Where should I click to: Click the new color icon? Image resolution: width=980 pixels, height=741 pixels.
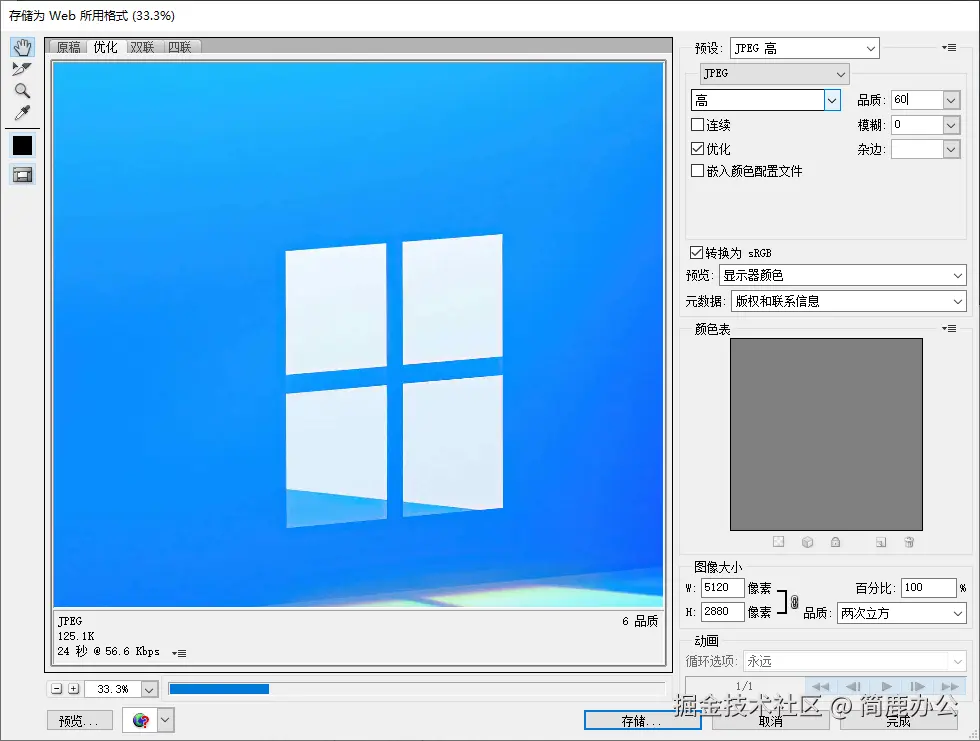[881, 542]
